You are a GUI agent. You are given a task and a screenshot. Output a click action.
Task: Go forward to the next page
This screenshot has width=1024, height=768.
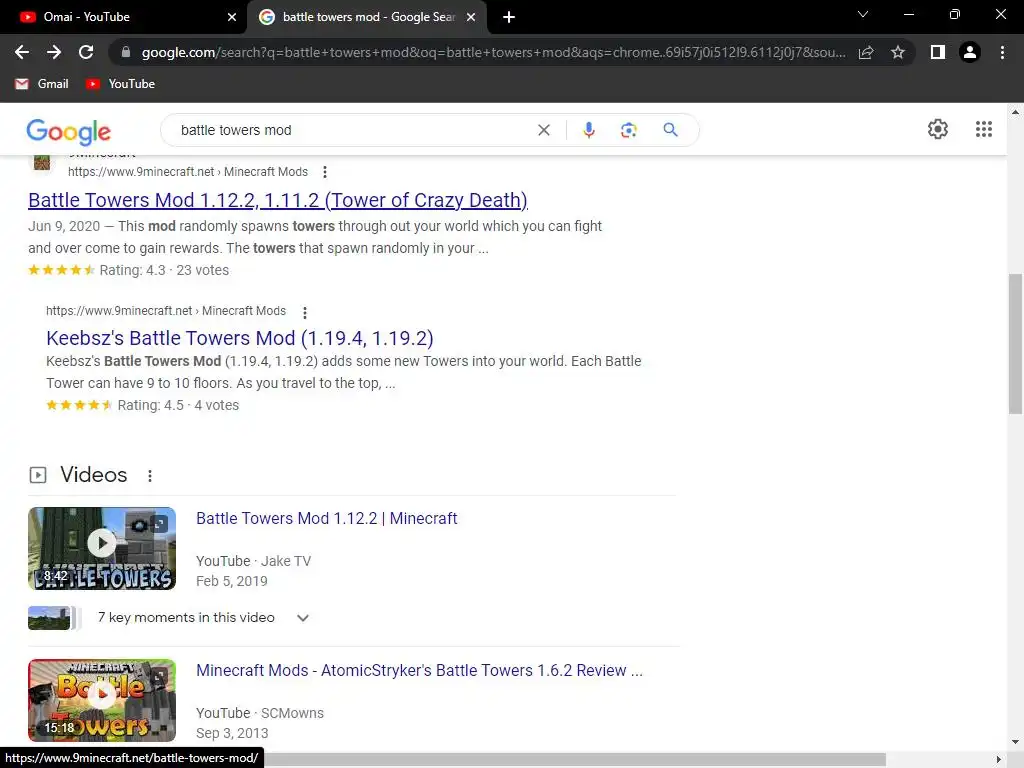(54, 52)
